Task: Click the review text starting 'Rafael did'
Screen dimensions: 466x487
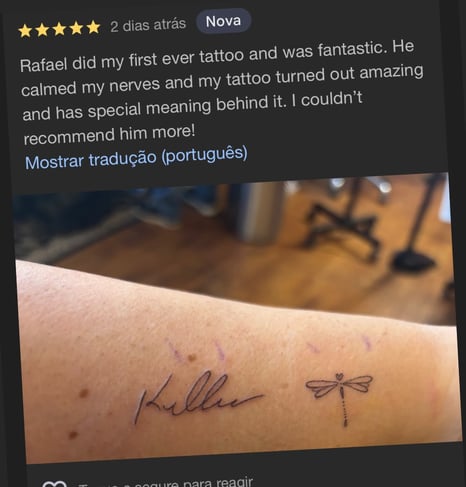Action: [x=221, y=94]
